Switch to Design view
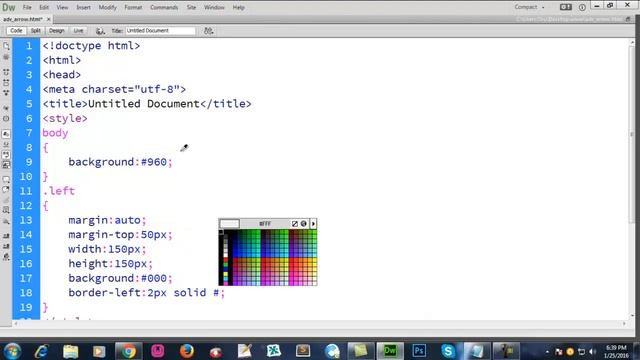The image size is (640, 360). click(x=57, y=31)
